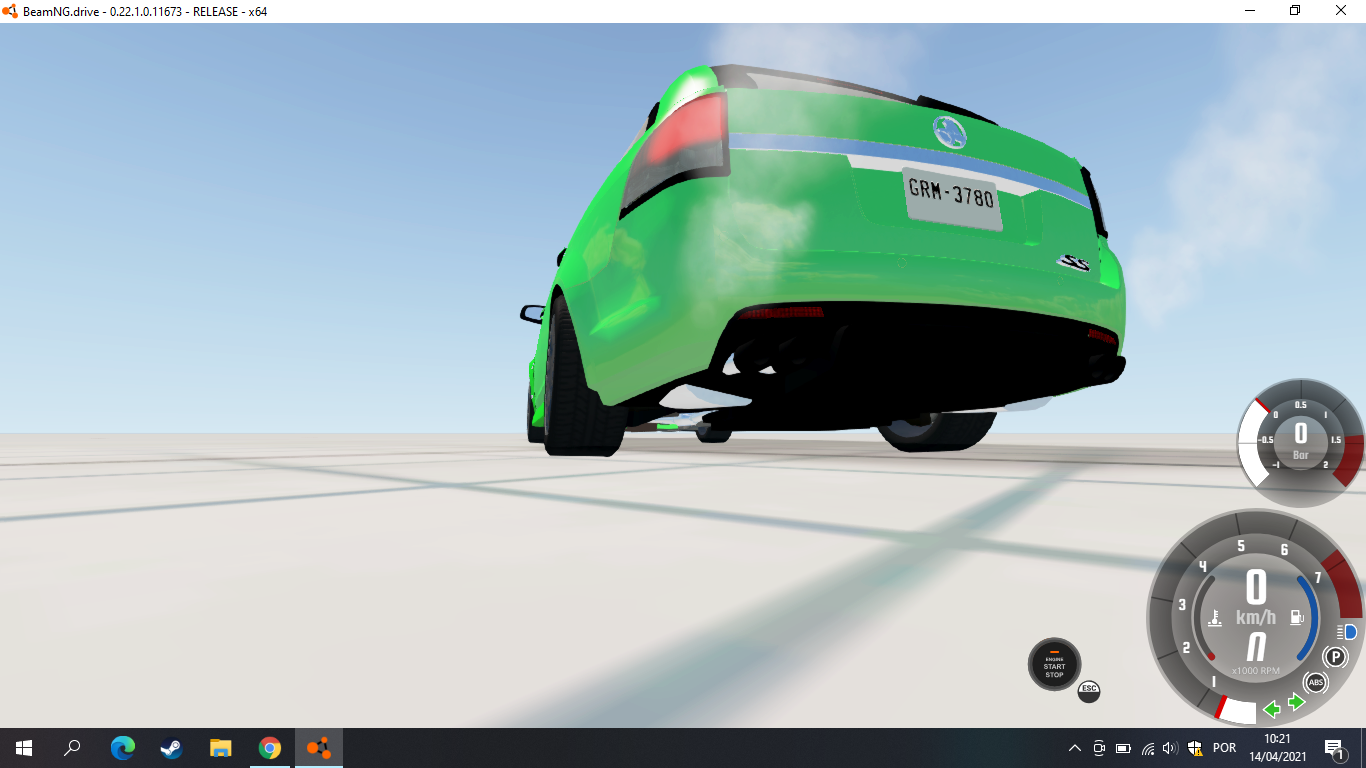Screen dimensions: 1366x768
Task: Click the fuel pump icon on tachometer
Action: (1297, 617)
